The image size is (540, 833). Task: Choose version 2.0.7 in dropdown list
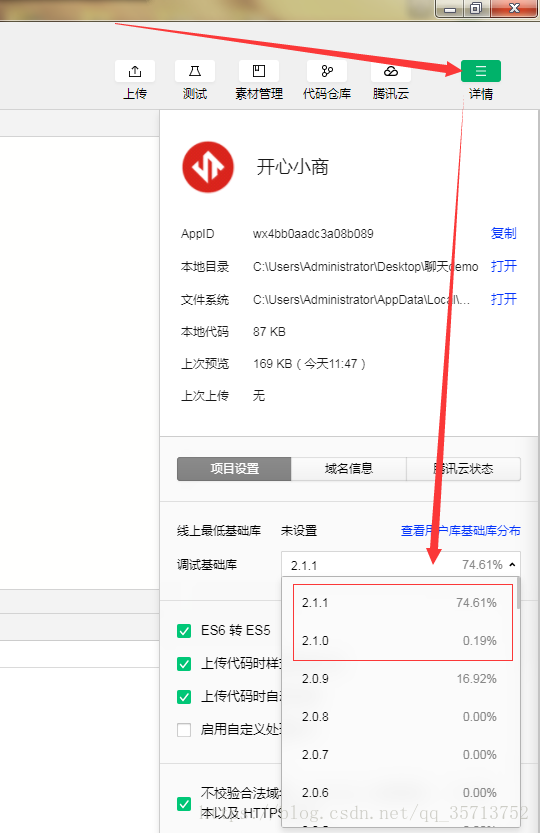[x=400, y=755]
